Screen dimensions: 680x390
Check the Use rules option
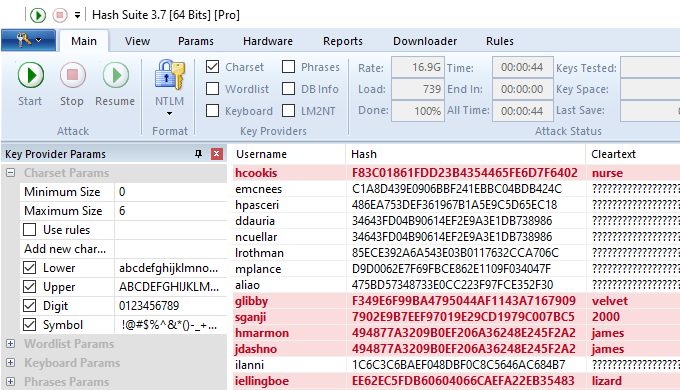pos(29,229)
